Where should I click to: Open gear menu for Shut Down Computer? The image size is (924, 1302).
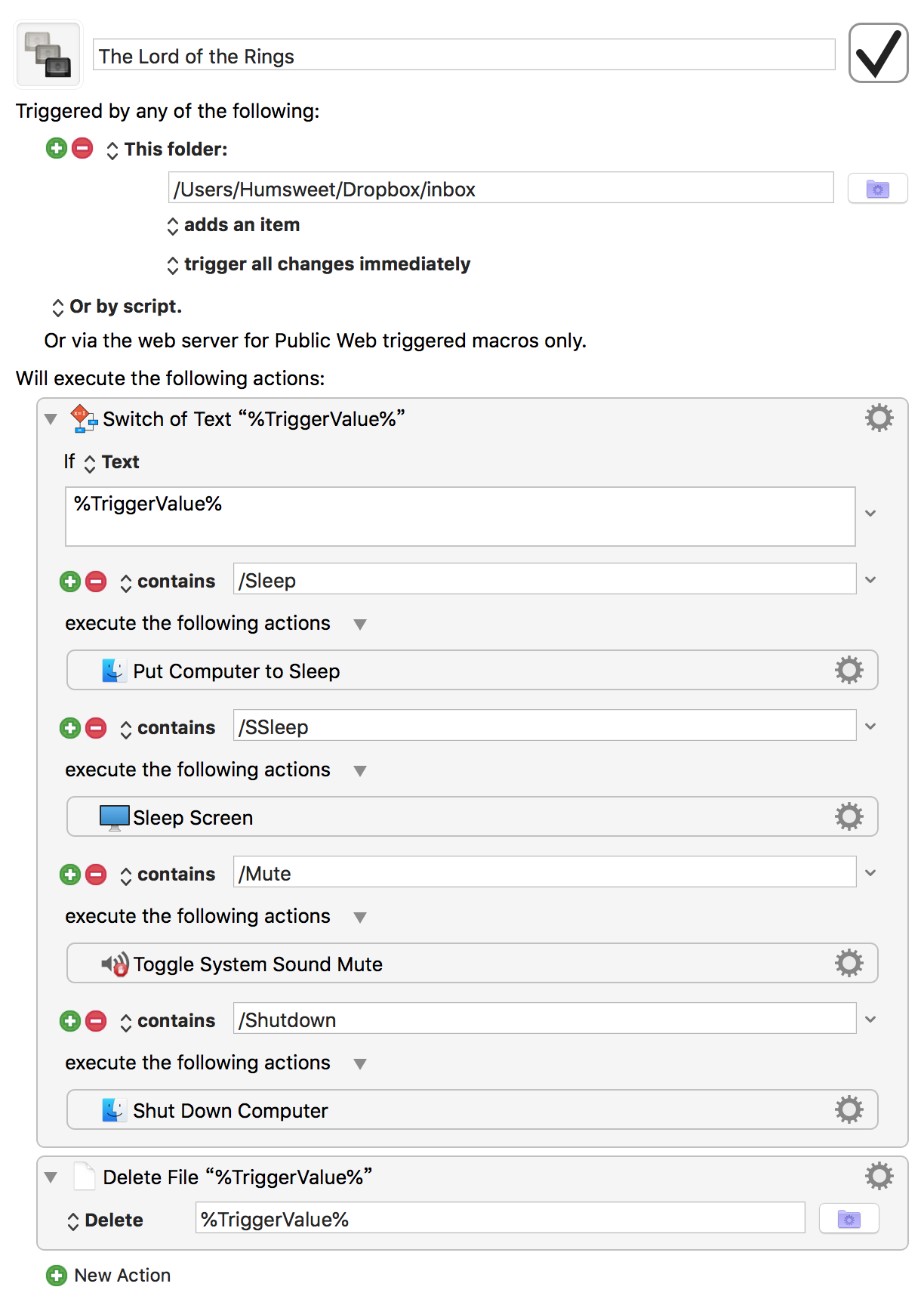pos(849,1109)
